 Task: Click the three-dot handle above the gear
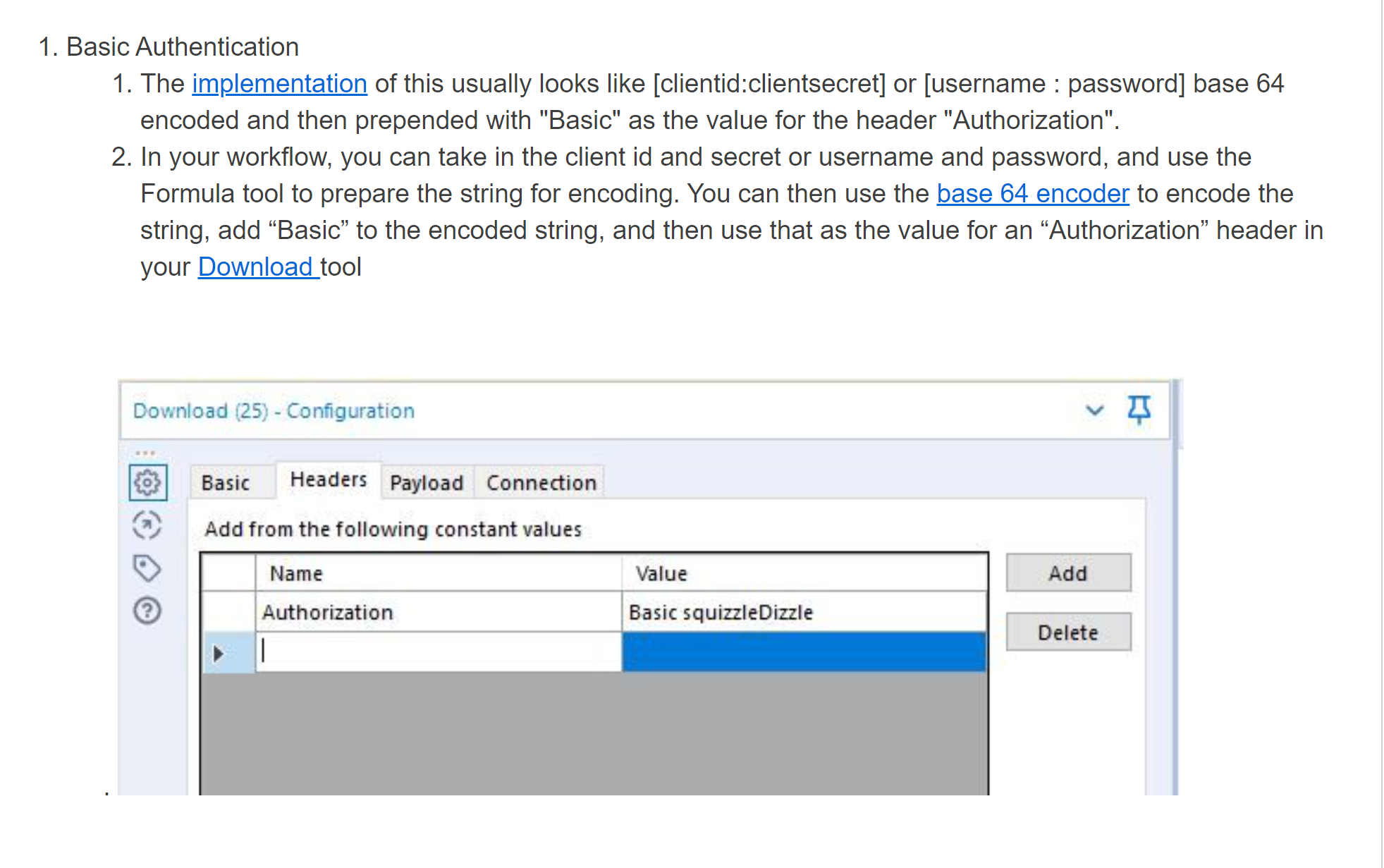coord(145,453)
